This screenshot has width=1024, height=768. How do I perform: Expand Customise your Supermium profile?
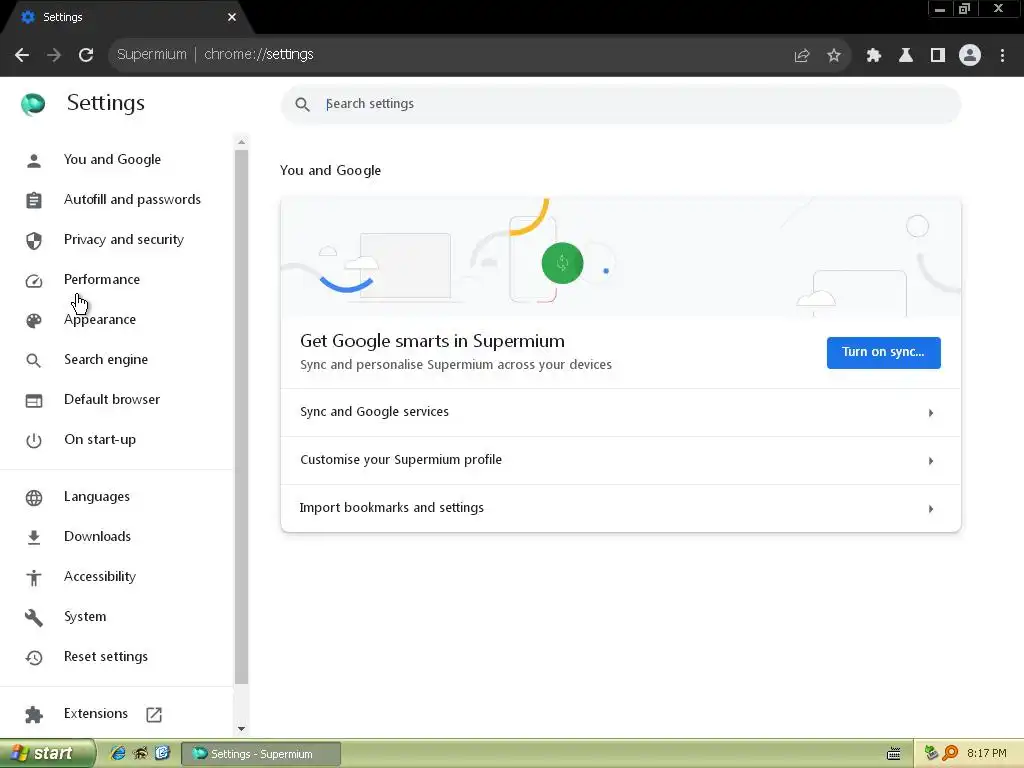(x=620, y=460)
